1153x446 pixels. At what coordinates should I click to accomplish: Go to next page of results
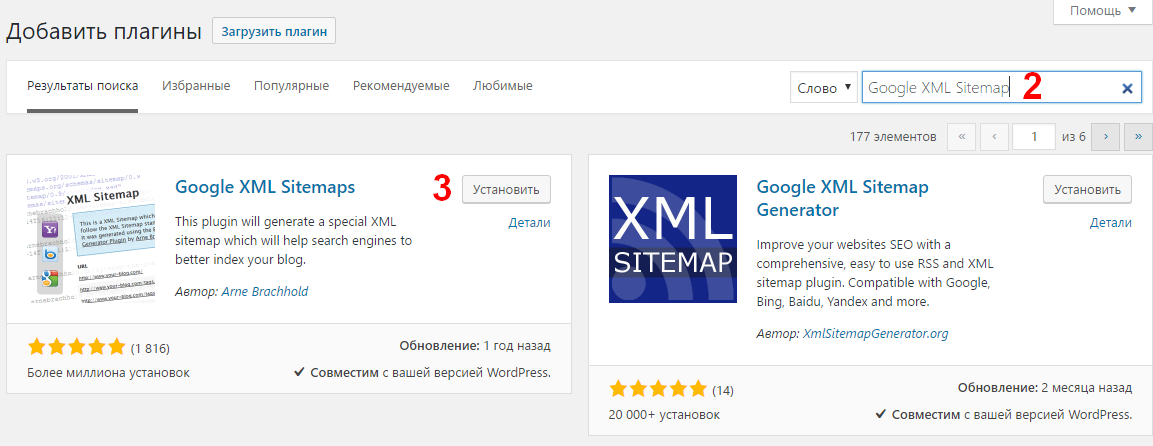pyautogui.click(x=1106, y=137)
